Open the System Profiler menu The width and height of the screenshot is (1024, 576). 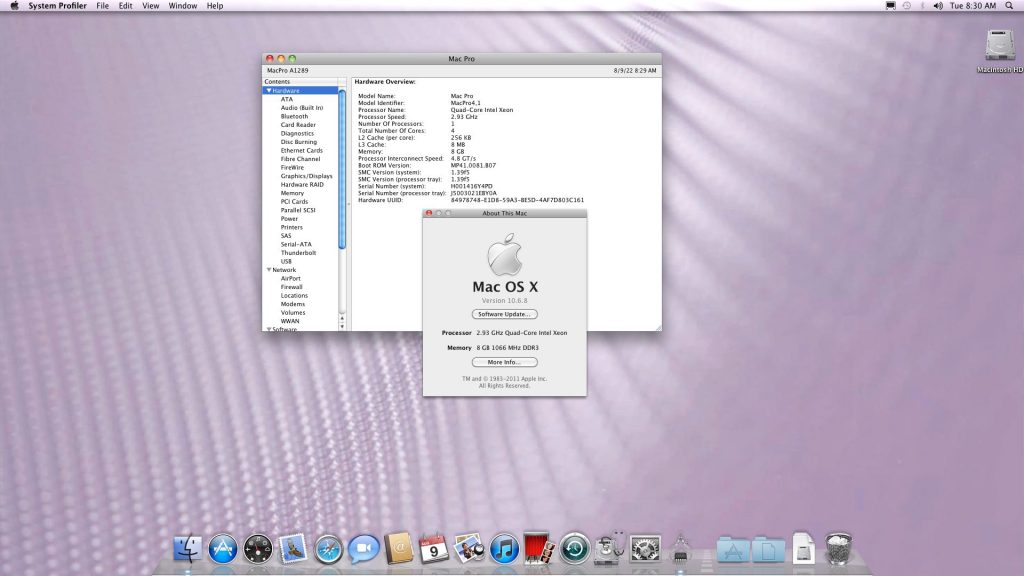click(x=57, y=6)
